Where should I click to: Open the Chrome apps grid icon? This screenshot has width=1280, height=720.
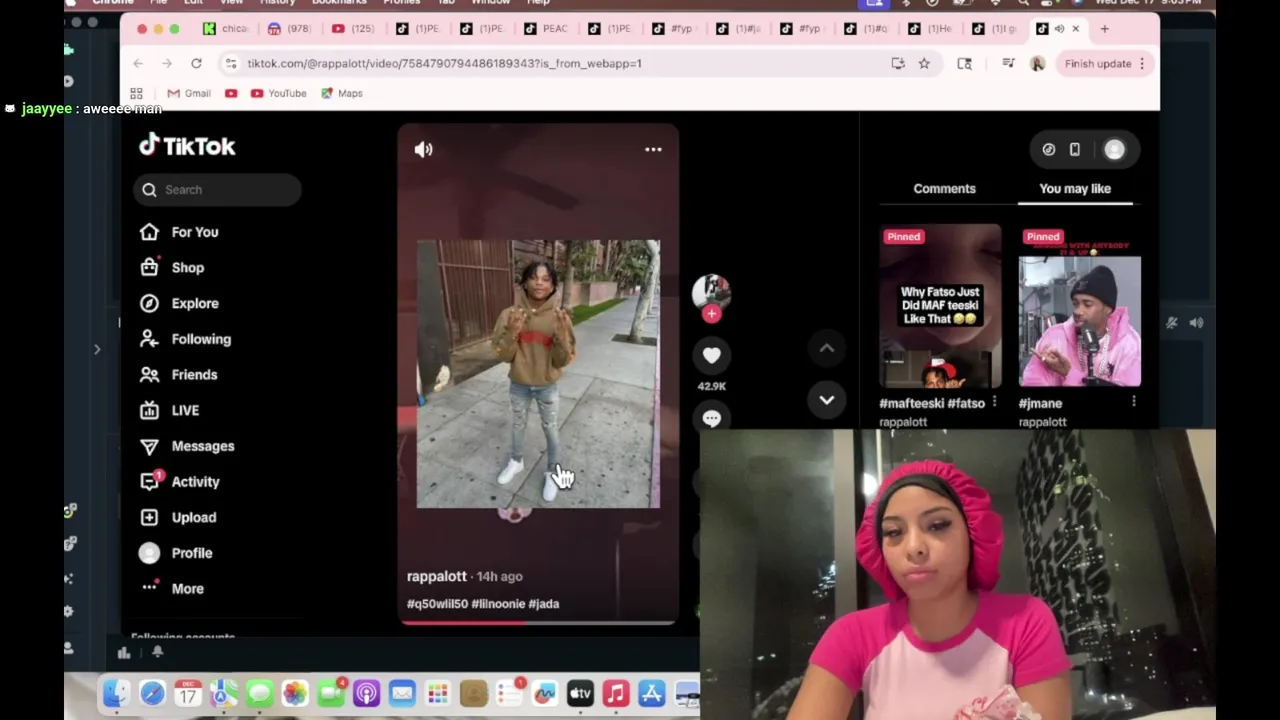click(136, 93)
